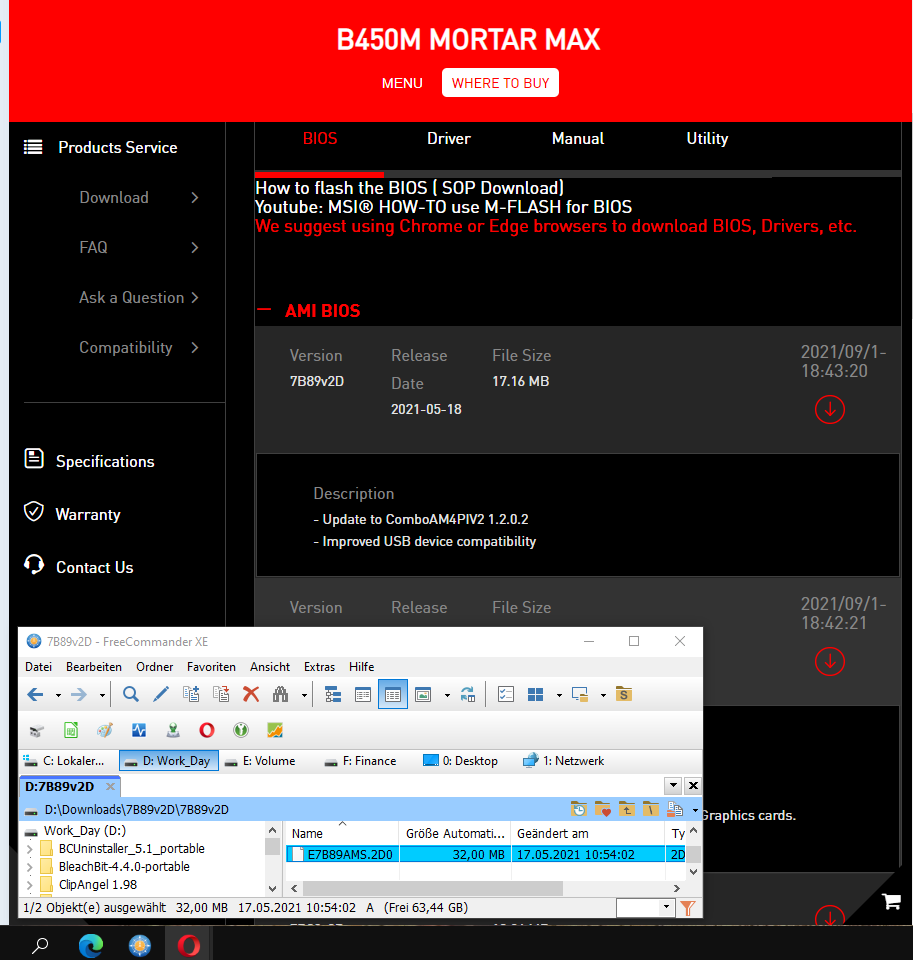This screenshot has width=913, height=960.
Task: Select the file E7B89AMS.2D0
Action: coord(350,855)
